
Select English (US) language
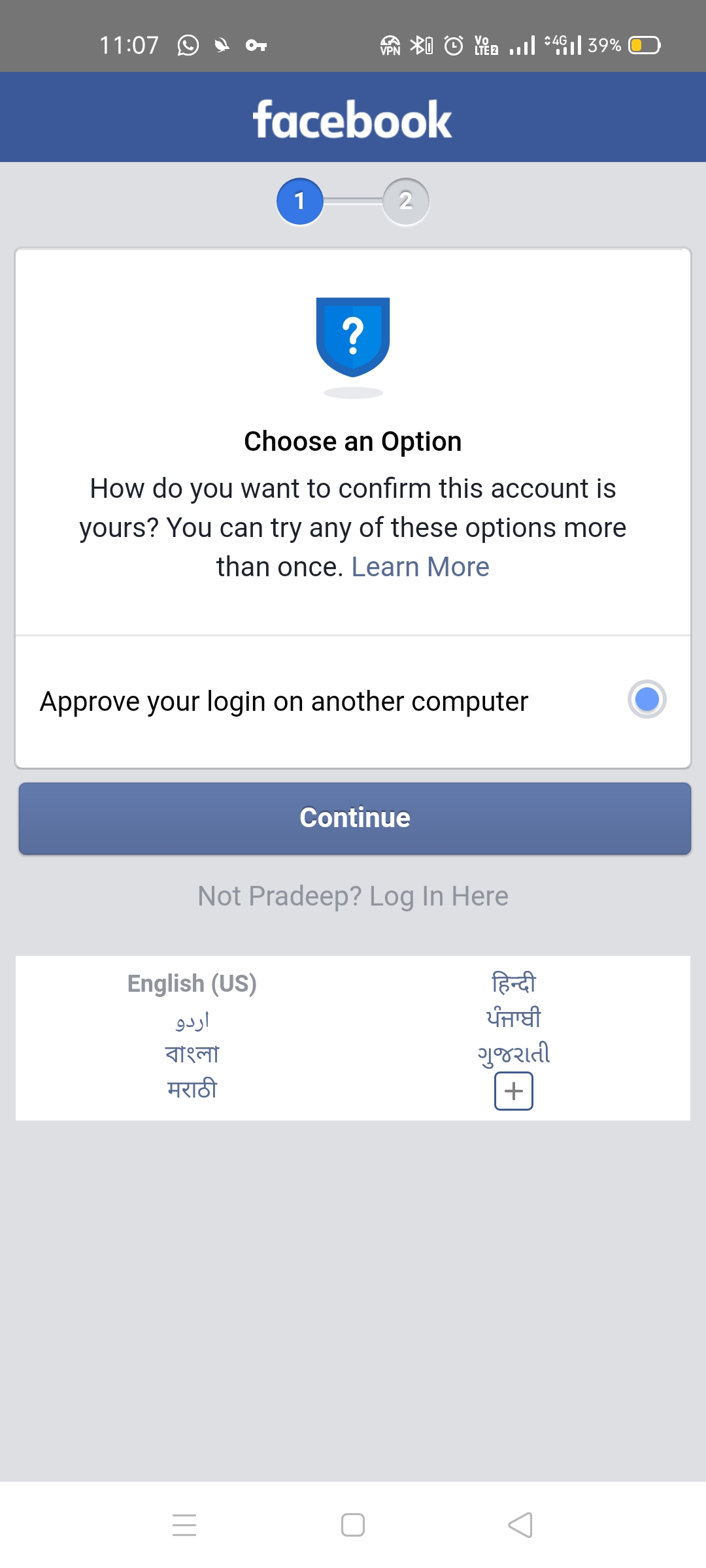coord(192,983)
